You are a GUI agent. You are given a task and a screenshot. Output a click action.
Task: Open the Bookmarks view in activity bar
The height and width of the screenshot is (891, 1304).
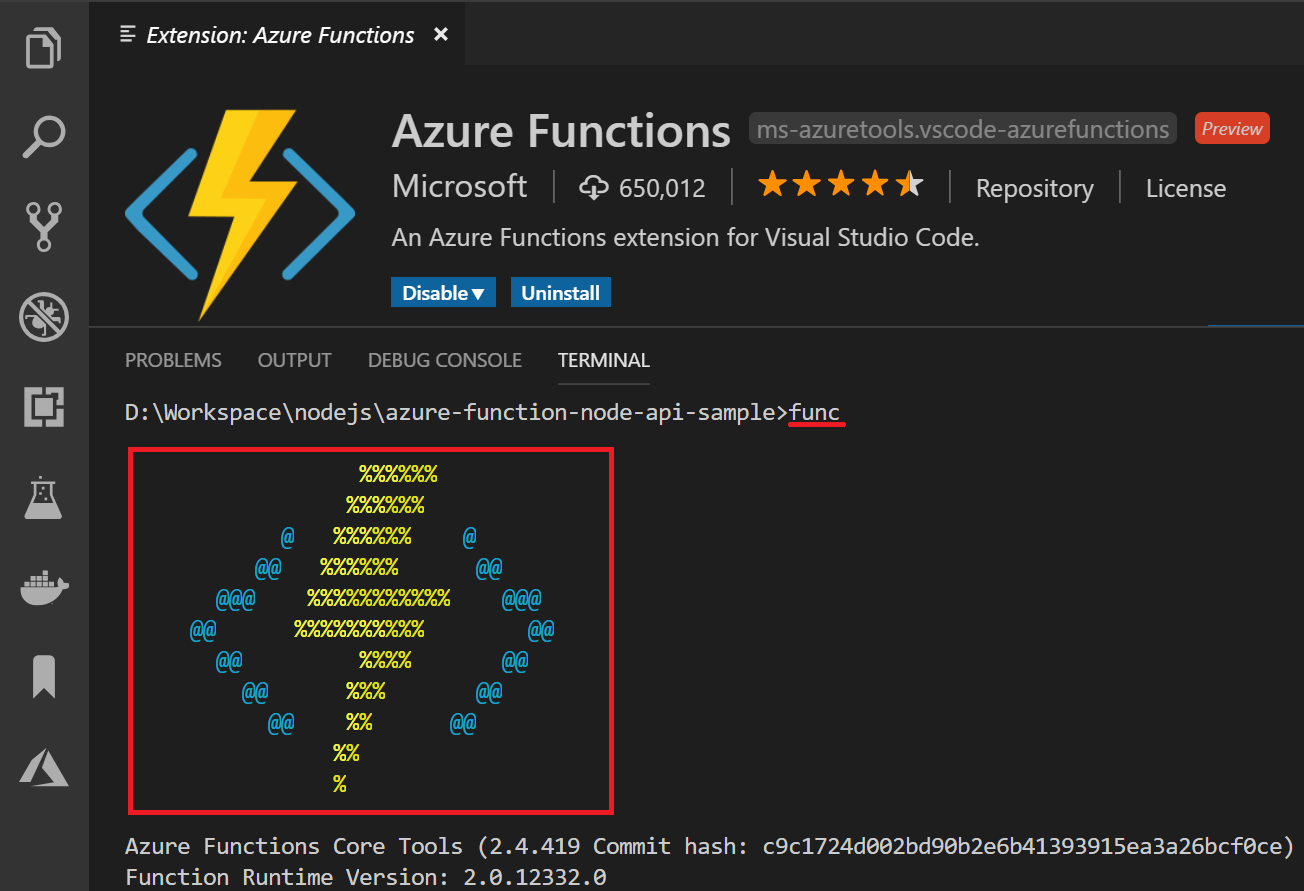pos(43,677)
